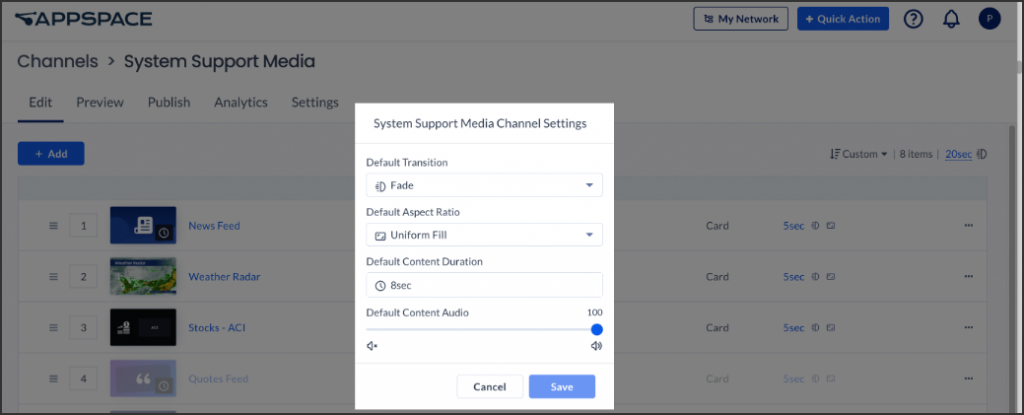Screen dimensions: 1024x415
Task: Open the Quotes Feed link
Action: (218, 378)
